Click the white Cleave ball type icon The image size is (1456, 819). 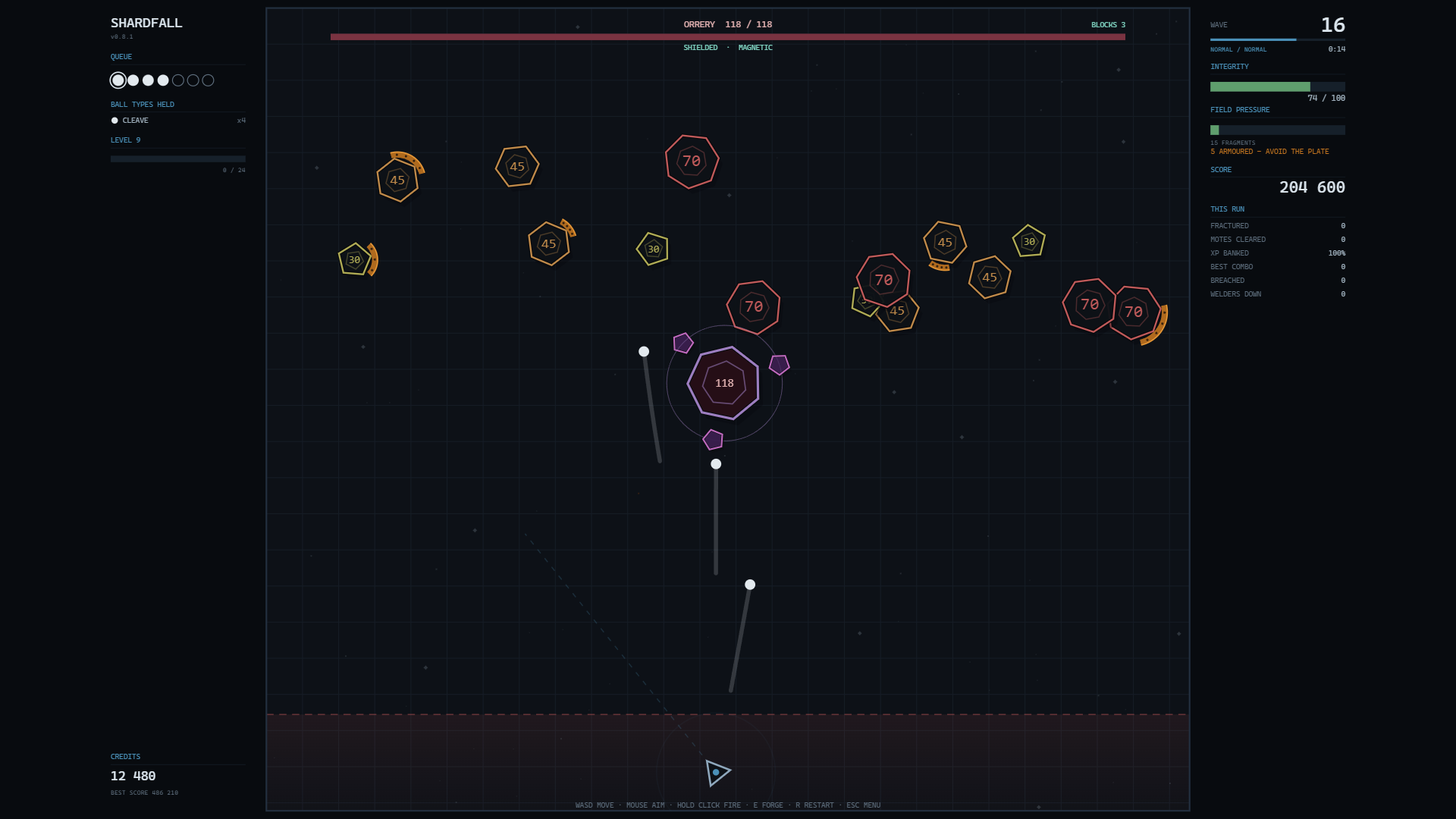pyautogui.click(x=115, y=121)
